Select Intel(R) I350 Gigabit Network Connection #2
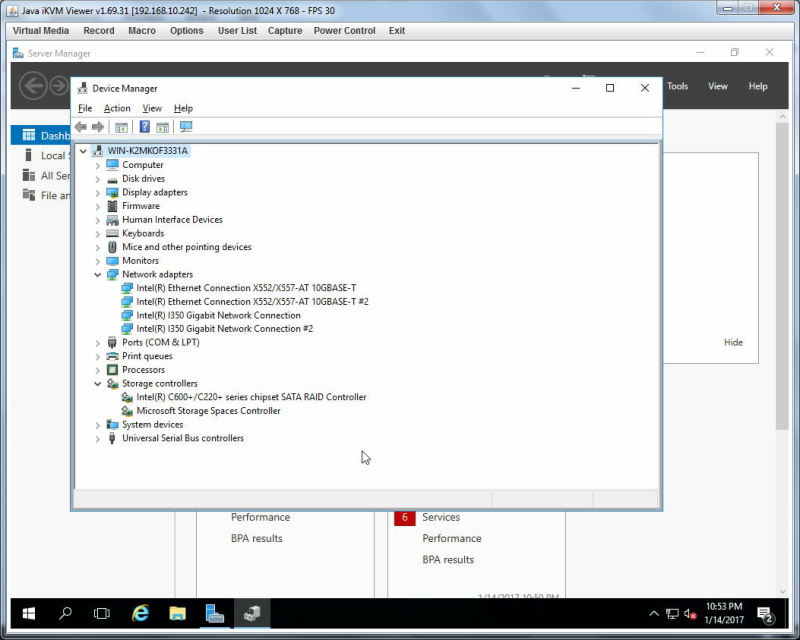Screen dimensions: 800x640 [x=224, y=329]
